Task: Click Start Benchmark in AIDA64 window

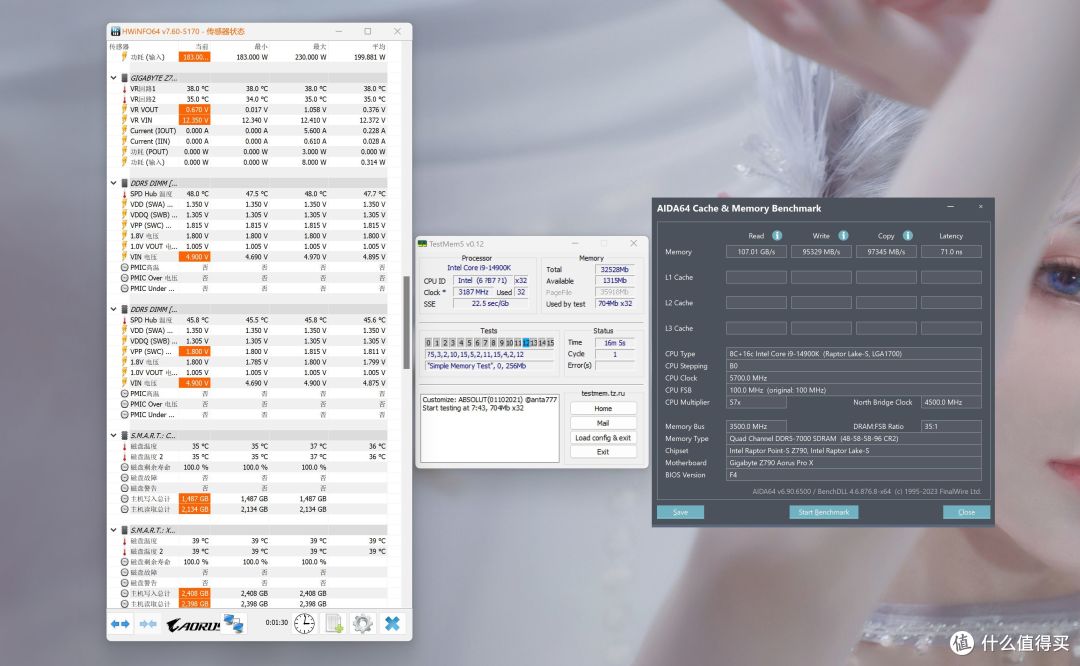Action: click(x=823, y=512)
